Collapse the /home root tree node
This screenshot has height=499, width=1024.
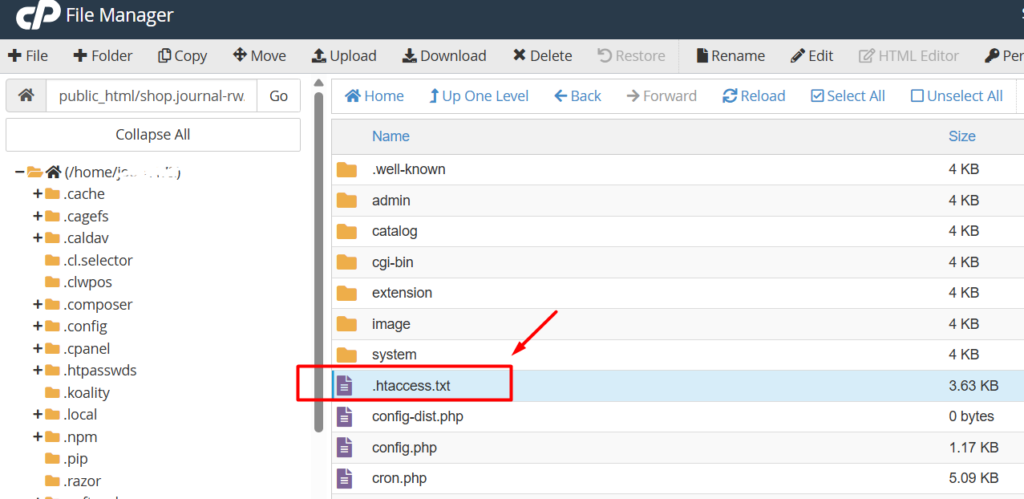20,172
